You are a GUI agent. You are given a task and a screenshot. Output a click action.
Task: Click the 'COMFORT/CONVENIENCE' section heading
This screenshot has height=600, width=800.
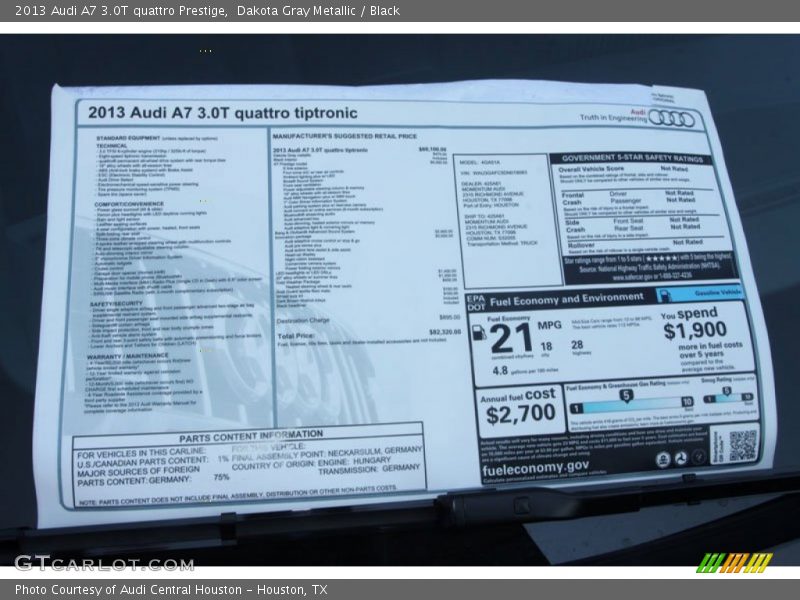click(x=130, y=204)
